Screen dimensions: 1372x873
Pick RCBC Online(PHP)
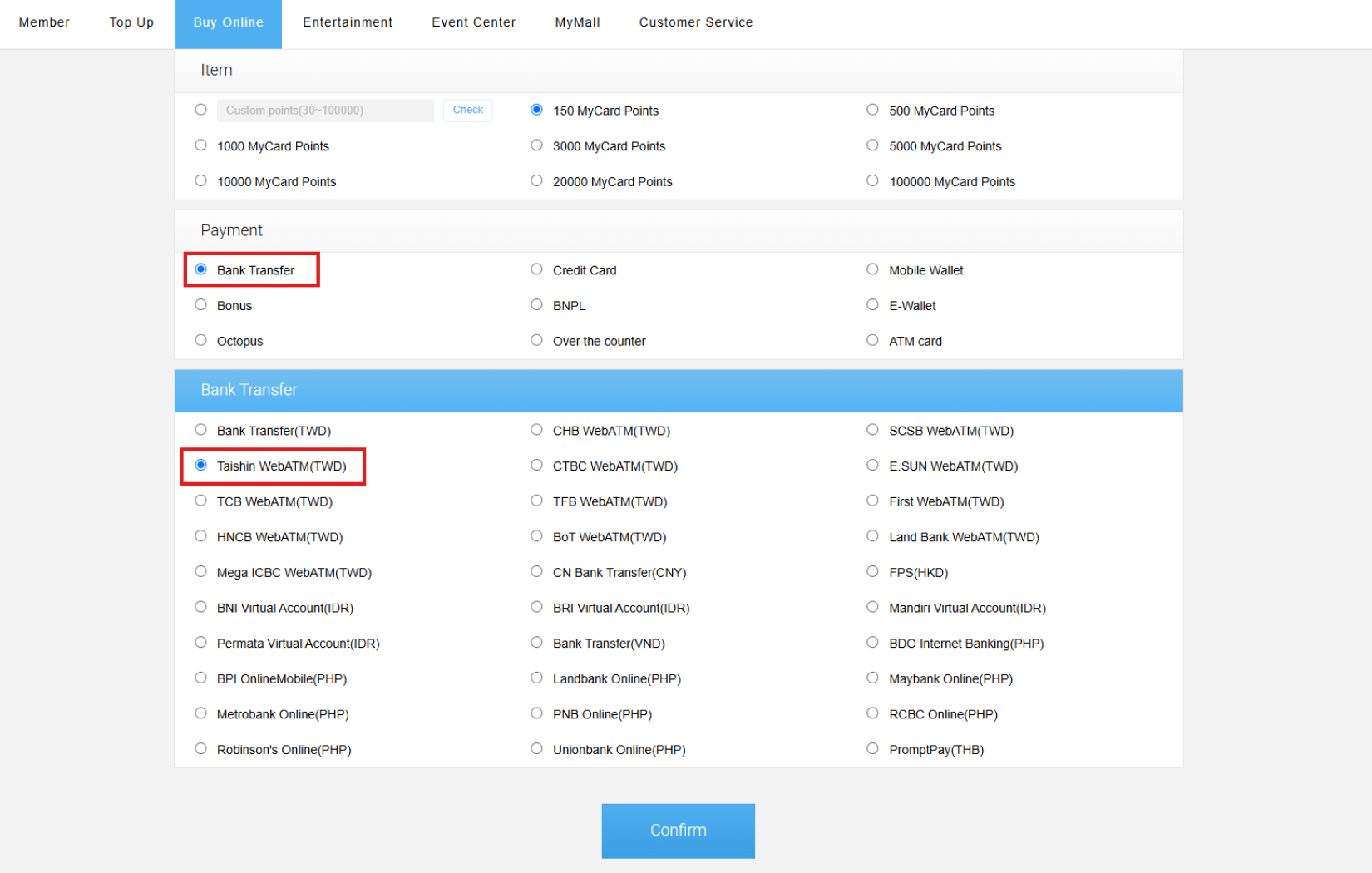872,713
